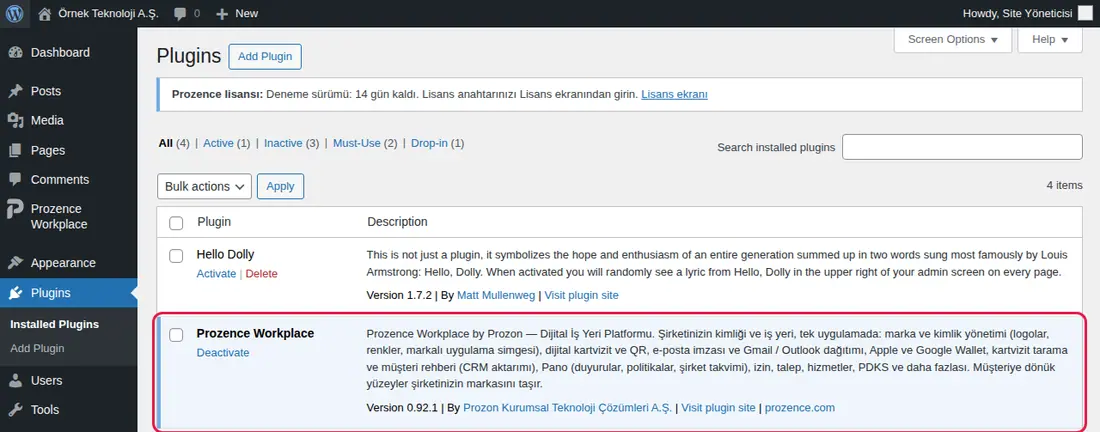Filter plugins by Drop-in
The height and width of the screenshot is (432, 1100).
pos(429,143)
